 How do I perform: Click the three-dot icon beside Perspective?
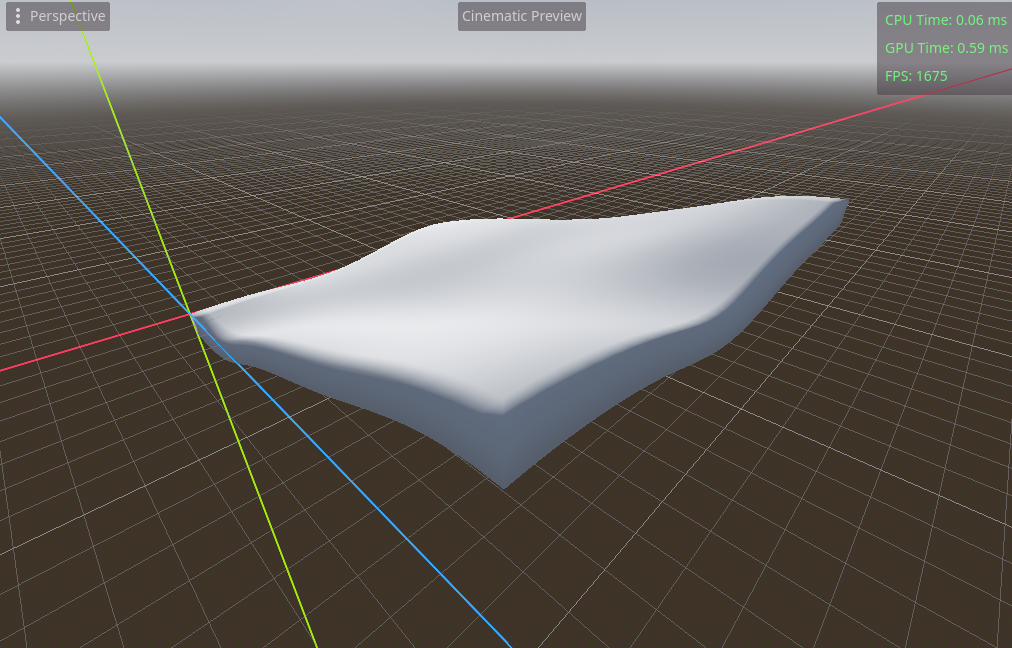pos(18,16)
